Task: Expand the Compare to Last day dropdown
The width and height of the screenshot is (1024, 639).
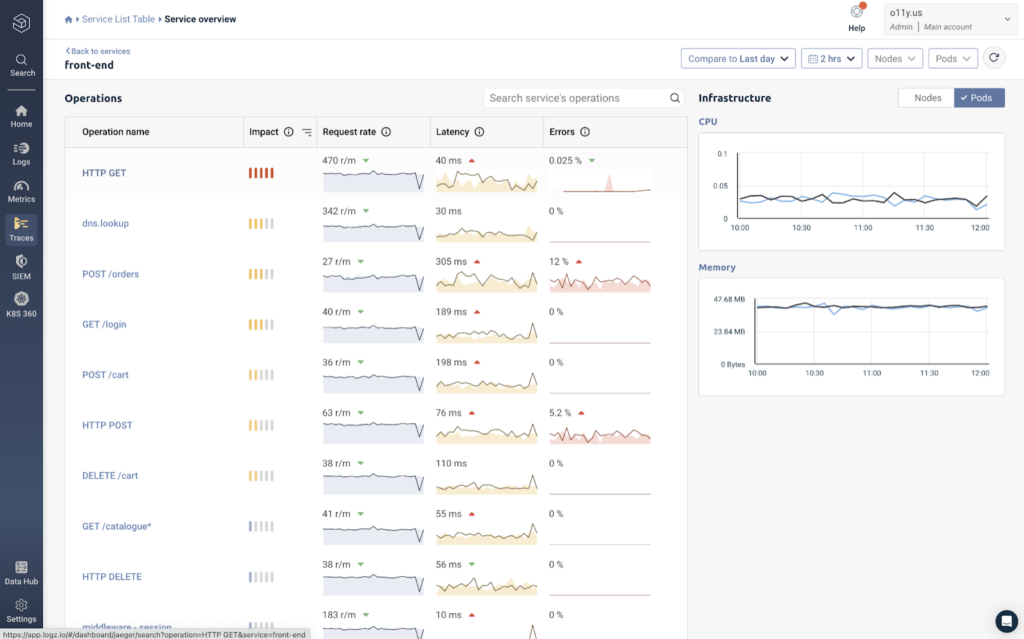Action: (x=737, y=59)
